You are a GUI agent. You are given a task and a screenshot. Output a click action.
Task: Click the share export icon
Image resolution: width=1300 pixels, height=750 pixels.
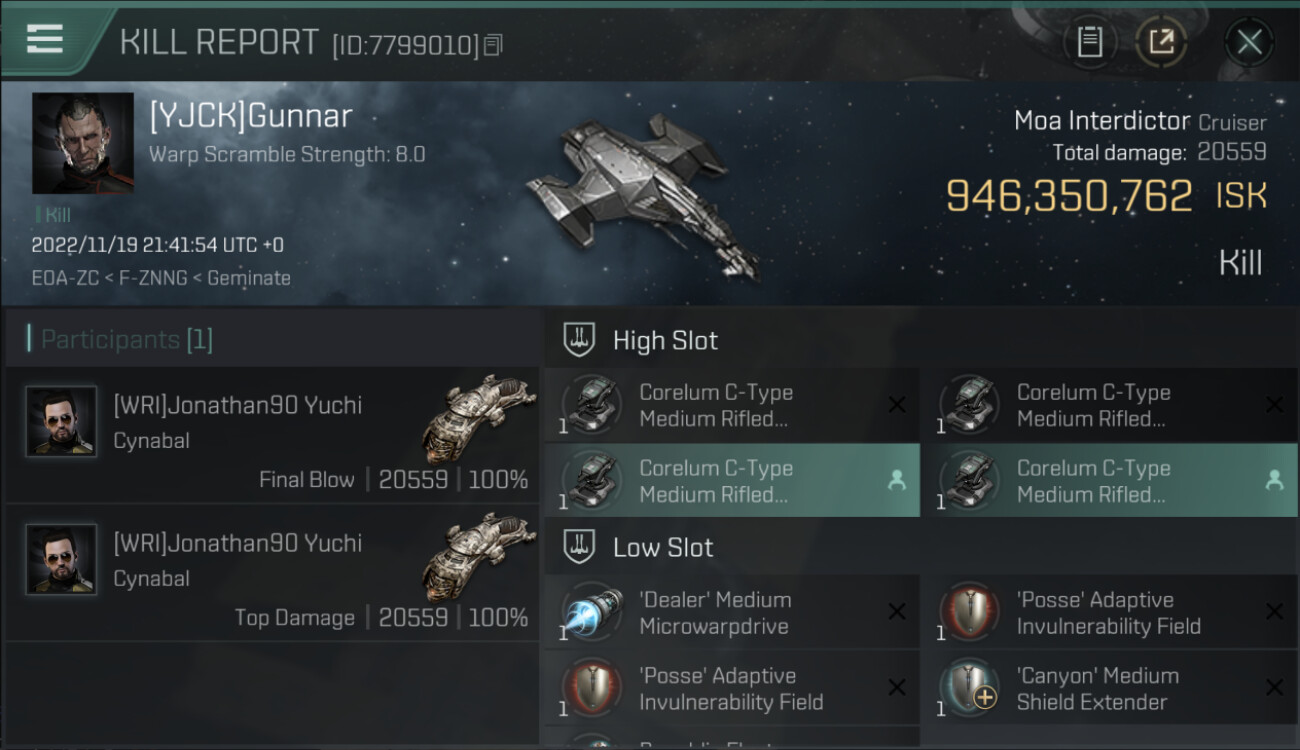pos(1161,42)
